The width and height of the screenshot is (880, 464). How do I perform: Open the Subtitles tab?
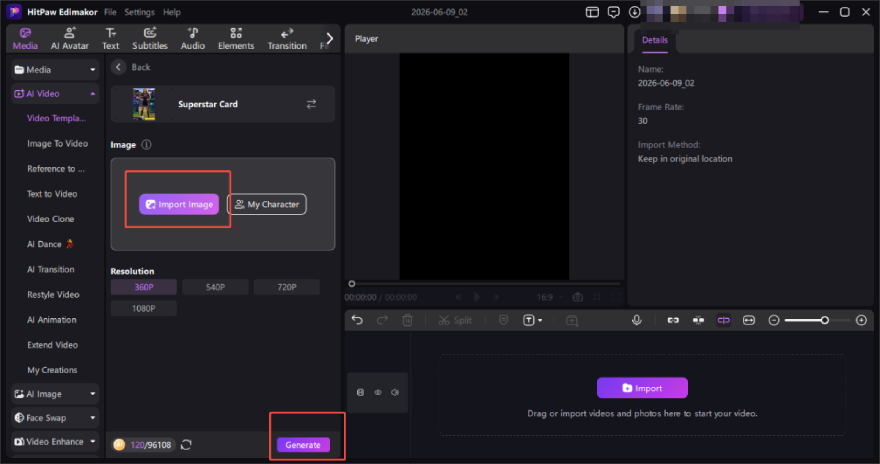[x=150, y=39]
